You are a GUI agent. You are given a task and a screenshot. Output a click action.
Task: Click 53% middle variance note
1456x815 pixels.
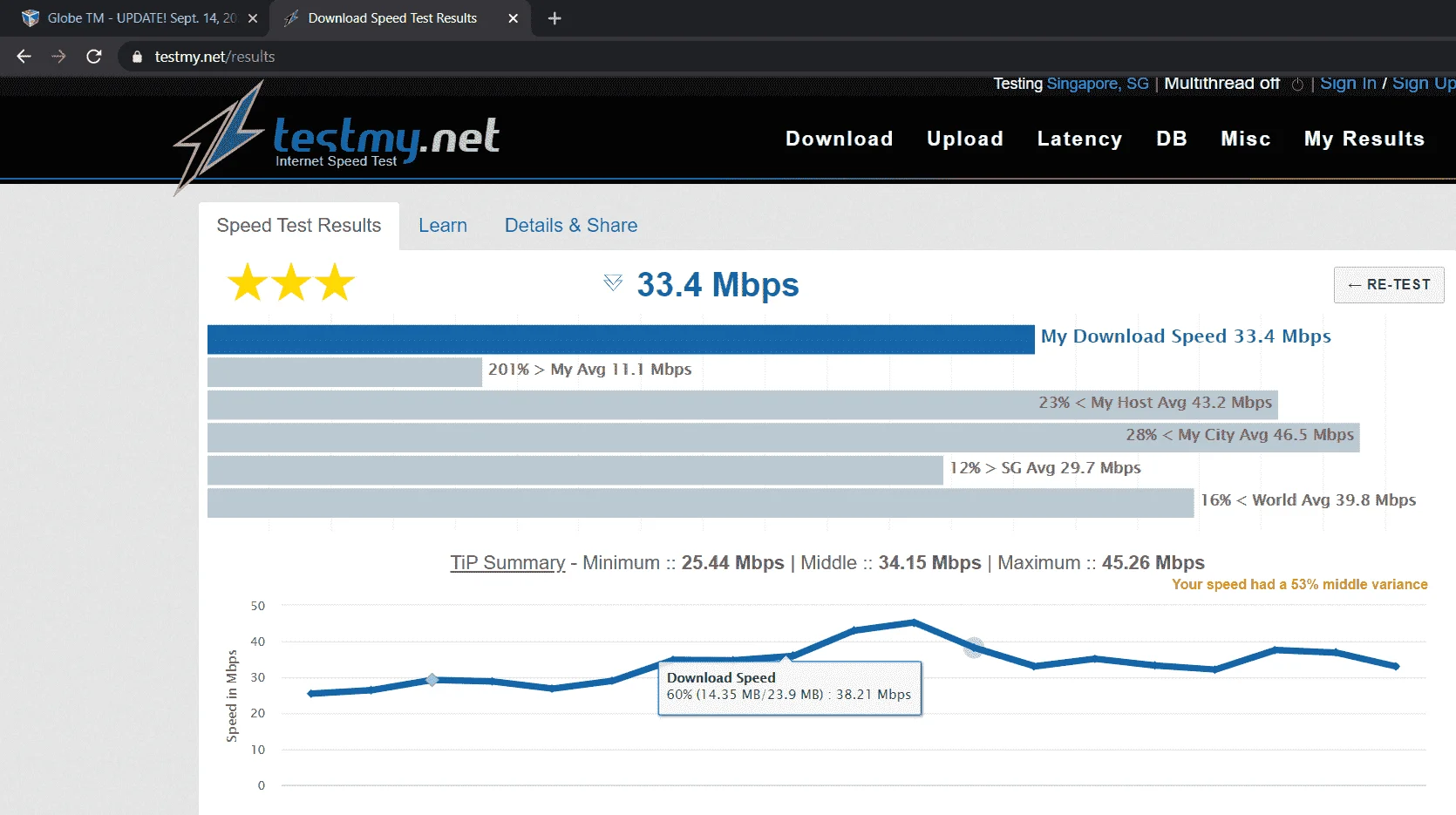coord(1299,585)
